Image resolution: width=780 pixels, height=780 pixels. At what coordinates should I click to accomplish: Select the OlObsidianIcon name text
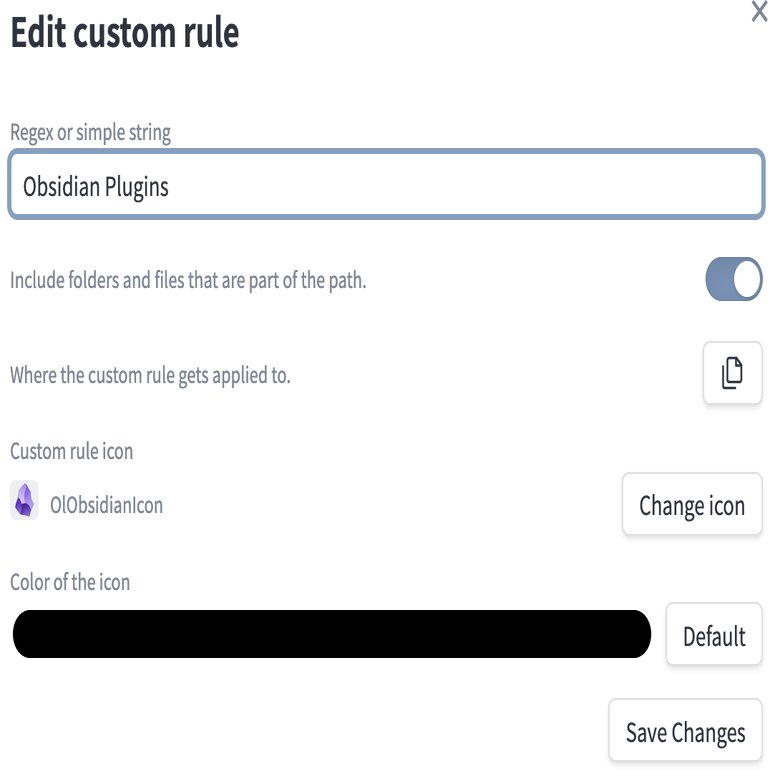click(106, 505)
